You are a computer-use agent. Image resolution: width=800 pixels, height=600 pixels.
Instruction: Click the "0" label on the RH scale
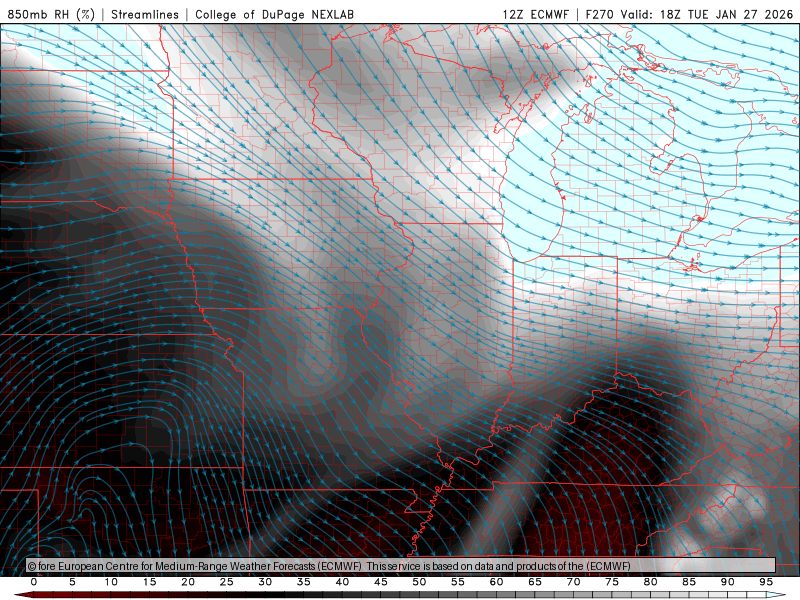point(34,582)
